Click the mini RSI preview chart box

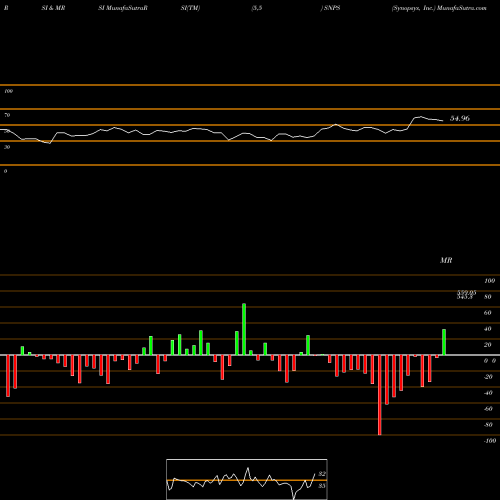coord(247,479)
